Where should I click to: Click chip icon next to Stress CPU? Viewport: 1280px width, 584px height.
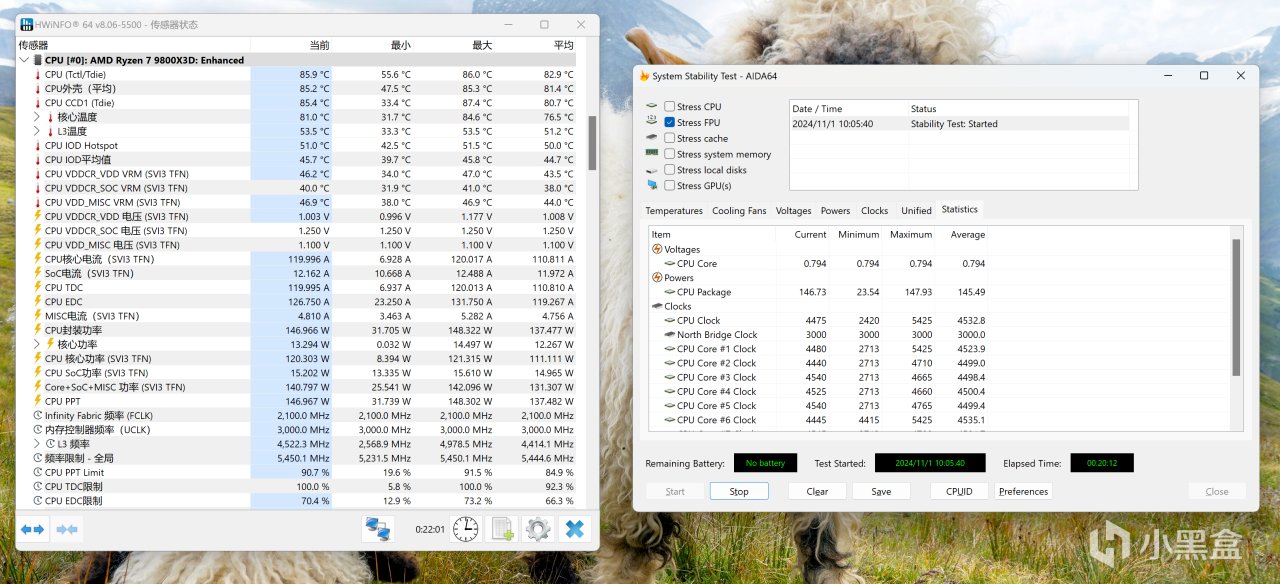[x=652, y=106]
